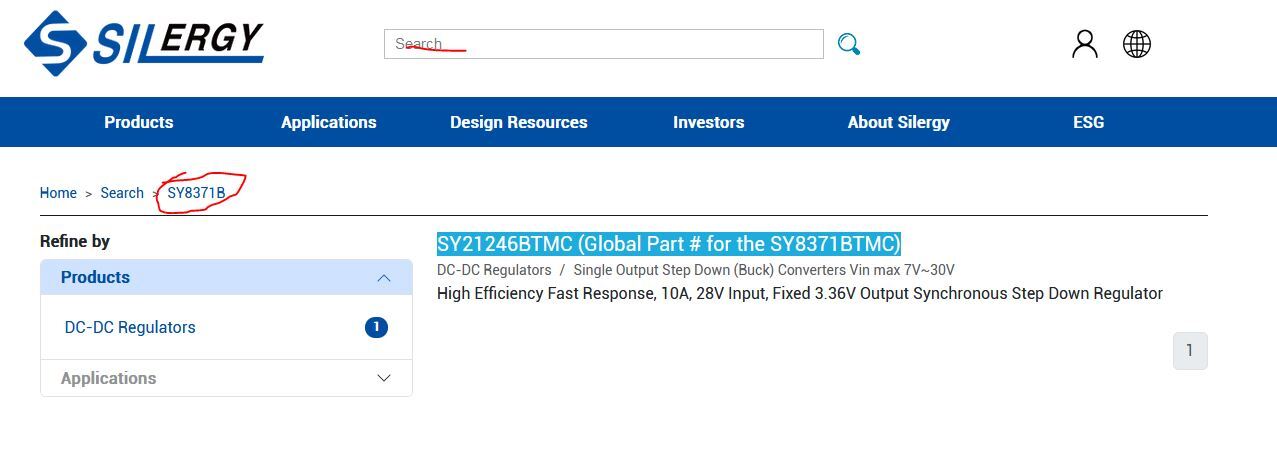Open the globe language selector

point(1137,44)
